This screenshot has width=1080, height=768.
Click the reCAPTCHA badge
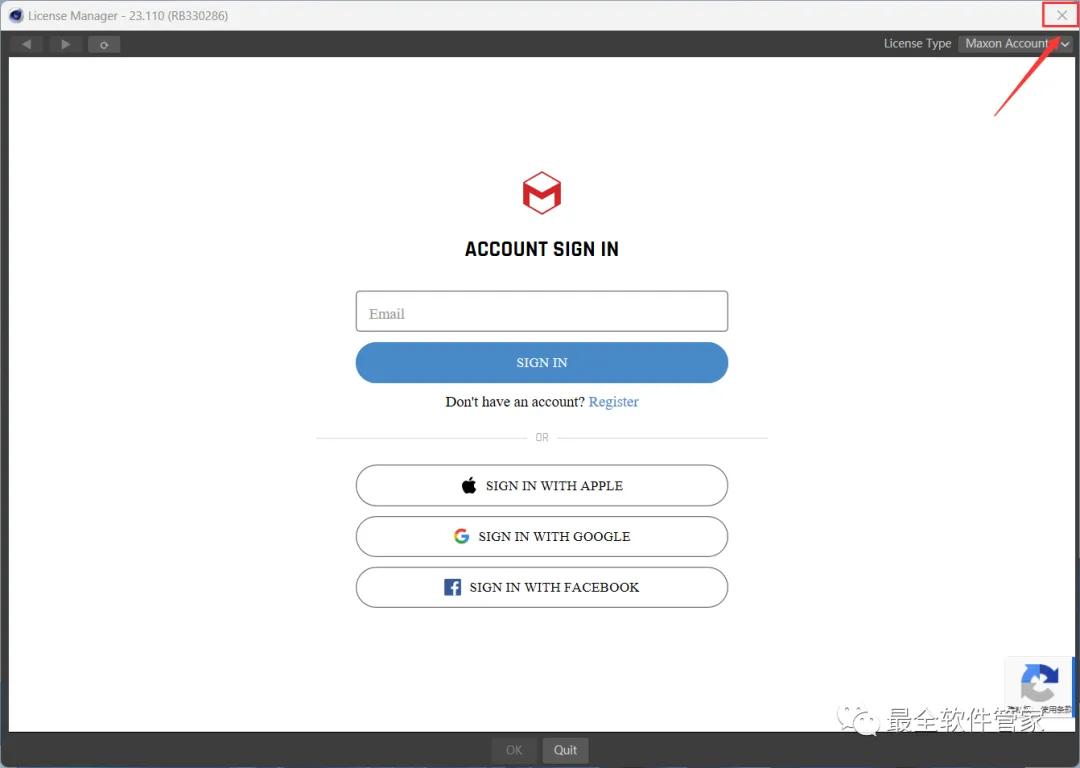point(1039,686)
